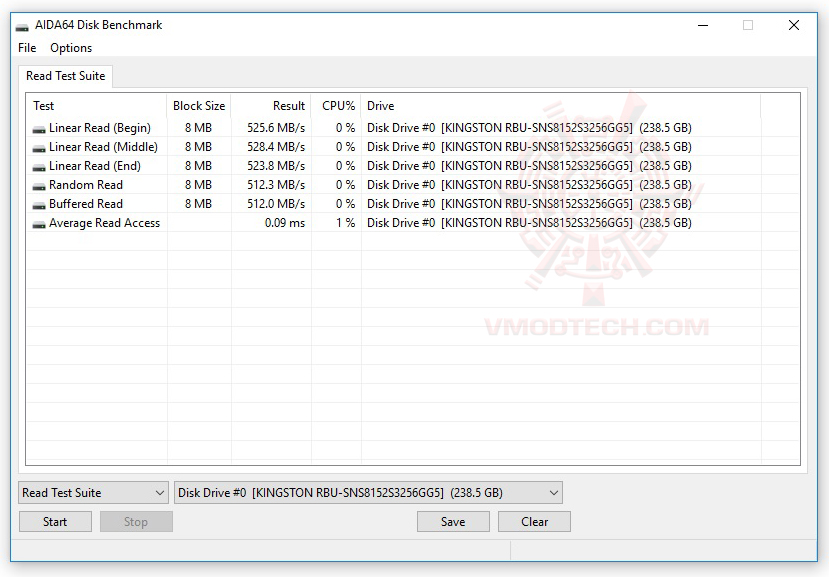Screen dimensions: 829x577
Task: Open the Read Test Suite dropdown
Action: point(94,492)
